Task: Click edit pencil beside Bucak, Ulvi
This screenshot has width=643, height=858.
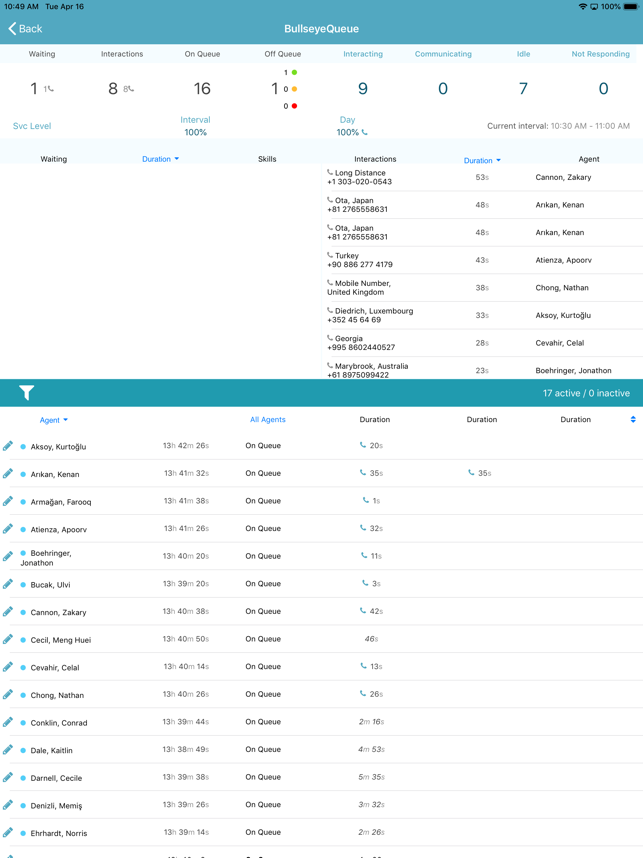Action: click(x=8, y=584)
